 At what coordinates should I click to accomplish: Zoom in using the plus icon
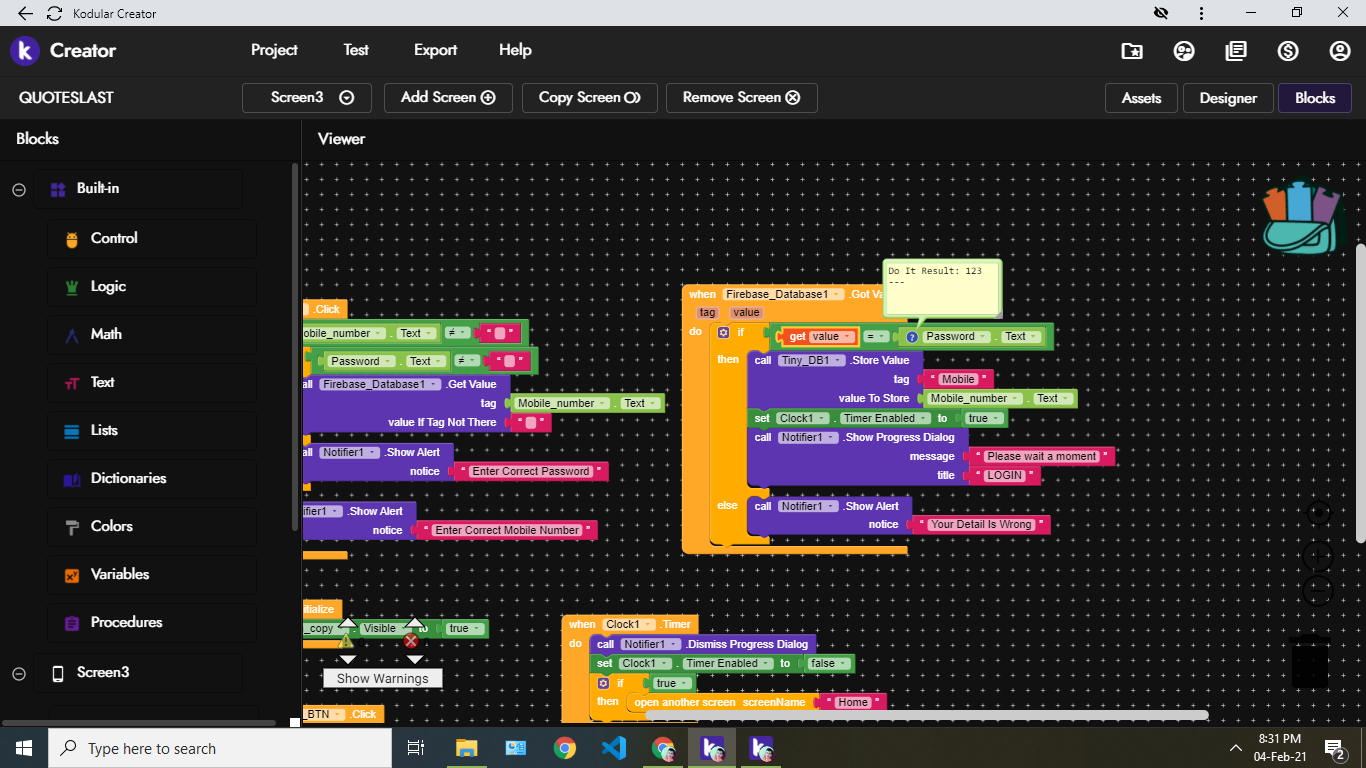(x=1319, y=556)
